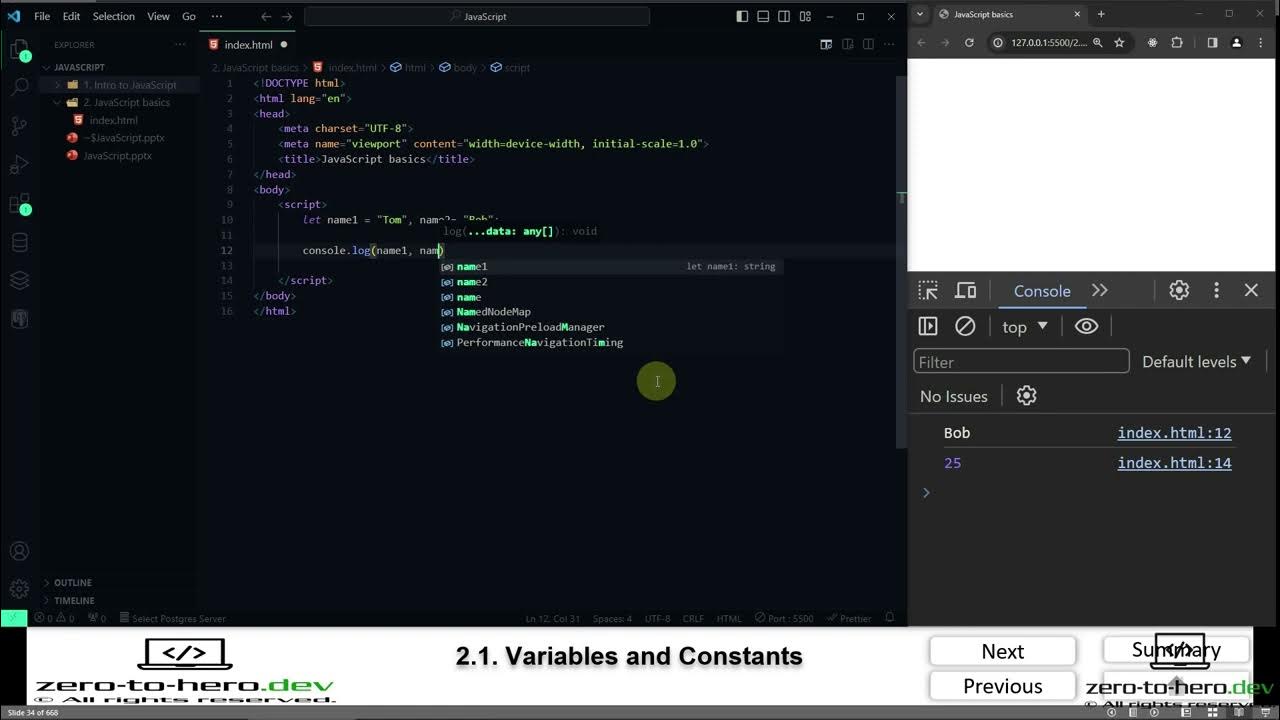Switch to DevTools Console tab
This screenshot has width=1280, height=720.
(x=1042, y=291)
